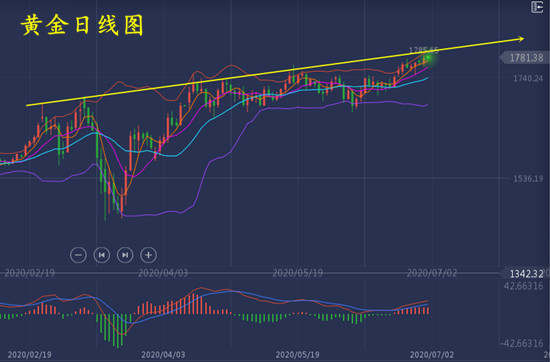
Task: Click bottom axis date 2020/02/19
Action: point(29,355)
